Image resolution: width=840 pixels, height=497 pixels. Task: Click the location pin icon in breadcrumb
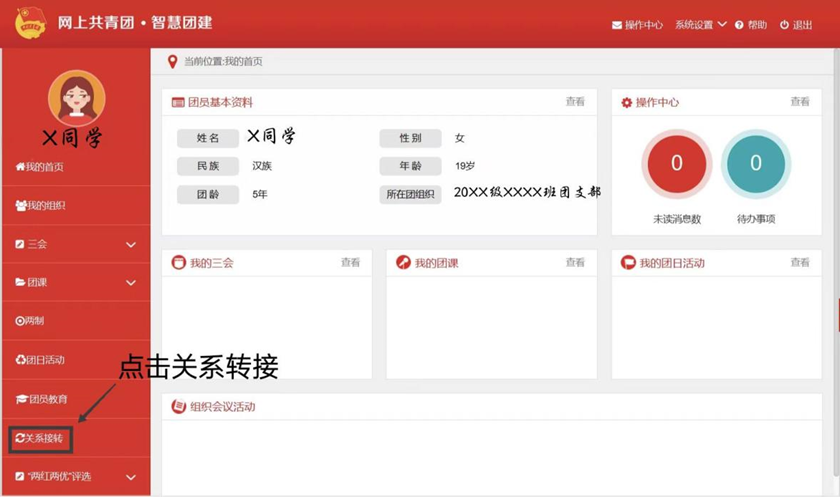[172, 62]
